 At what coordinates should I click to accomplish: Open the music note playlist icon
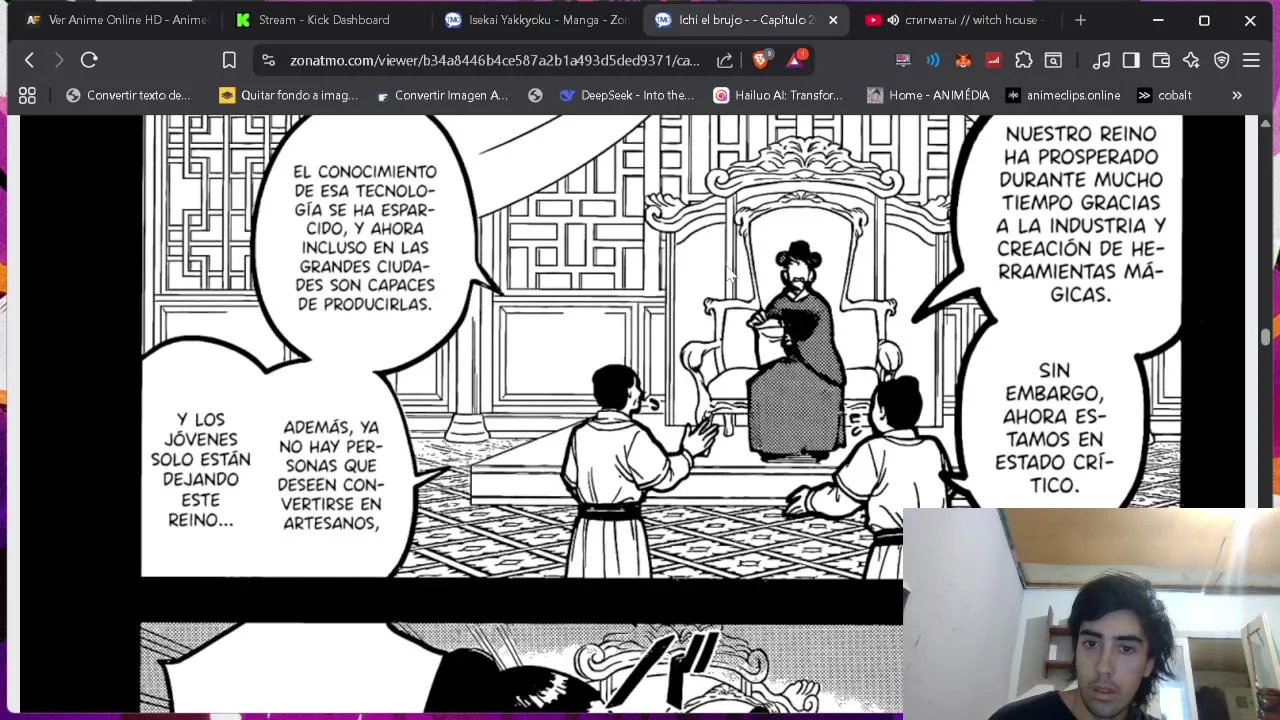[x=1101, y=60]
